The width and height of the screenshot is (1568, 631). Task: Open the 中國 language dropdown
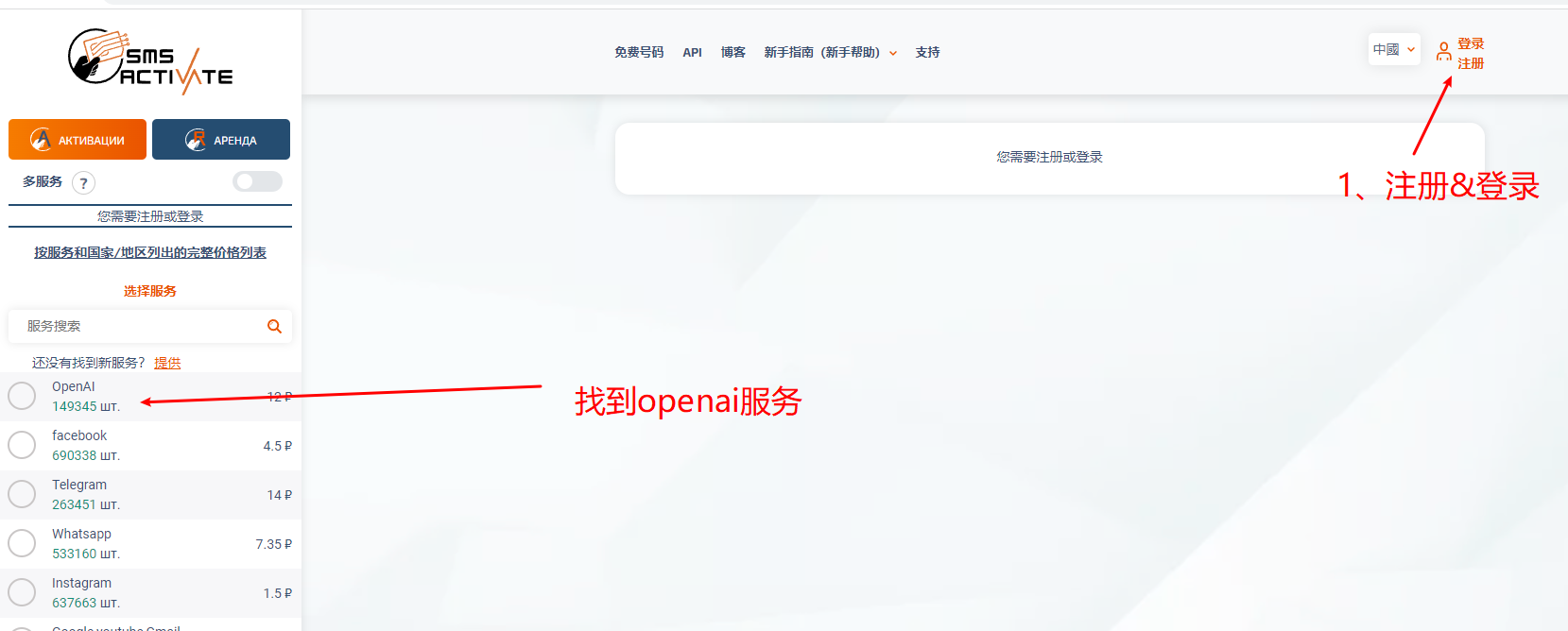coord(1394,49)
